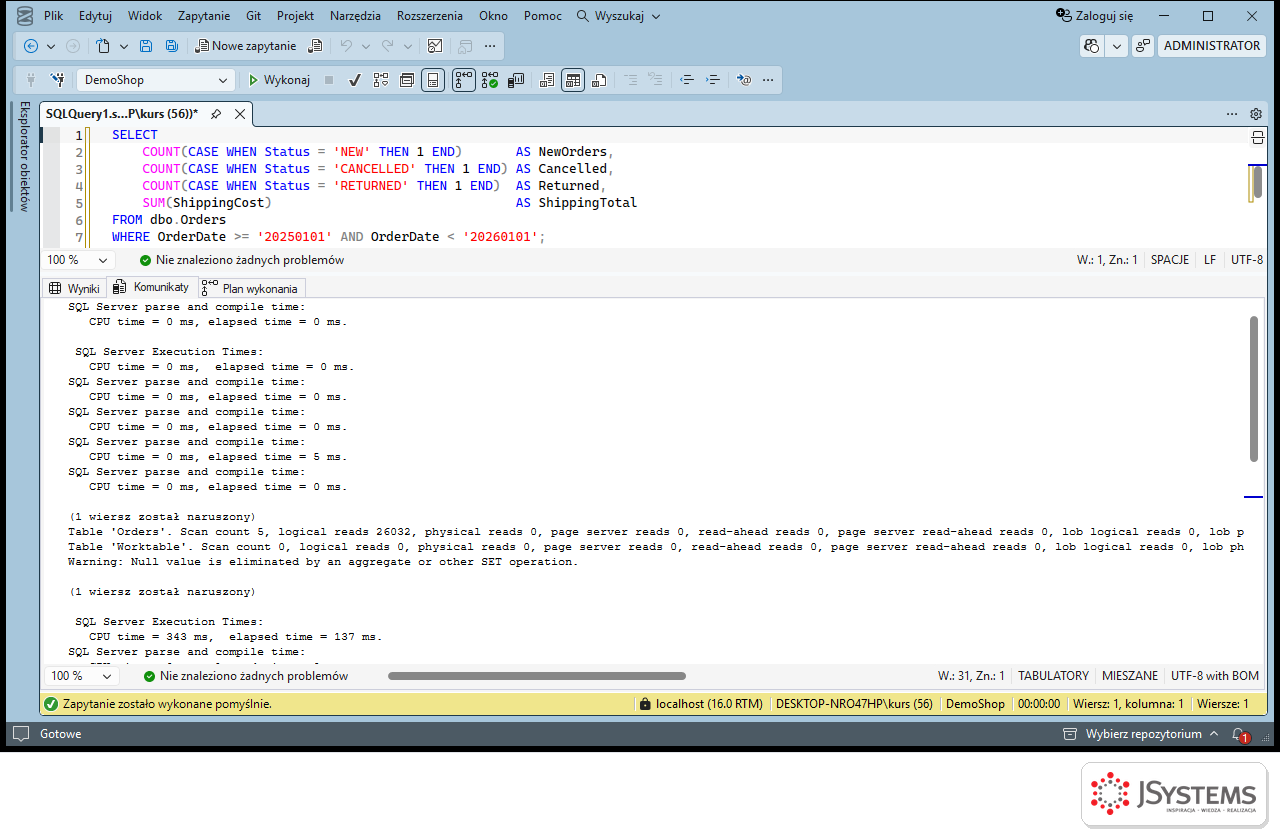Toggle Include Live Query Statistics

(490, 80)
